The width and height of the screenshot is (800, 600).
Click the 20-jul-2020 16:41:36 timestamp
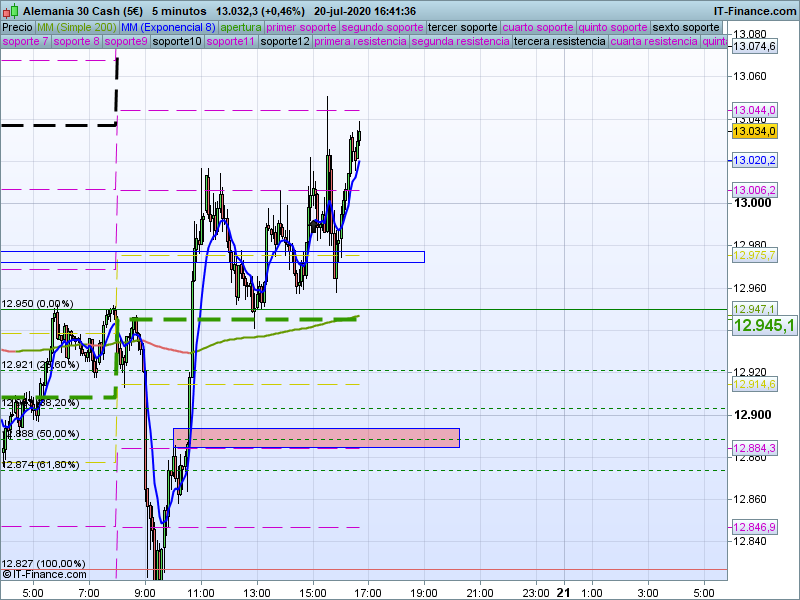pyautogui.click(x=365, y=11)
